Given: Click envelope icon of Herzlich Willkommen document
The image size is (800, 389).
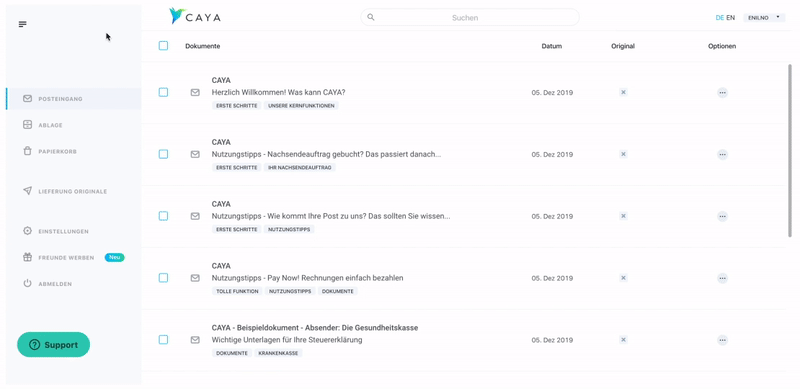Looking at the screenshot, I should coord(195,92).
